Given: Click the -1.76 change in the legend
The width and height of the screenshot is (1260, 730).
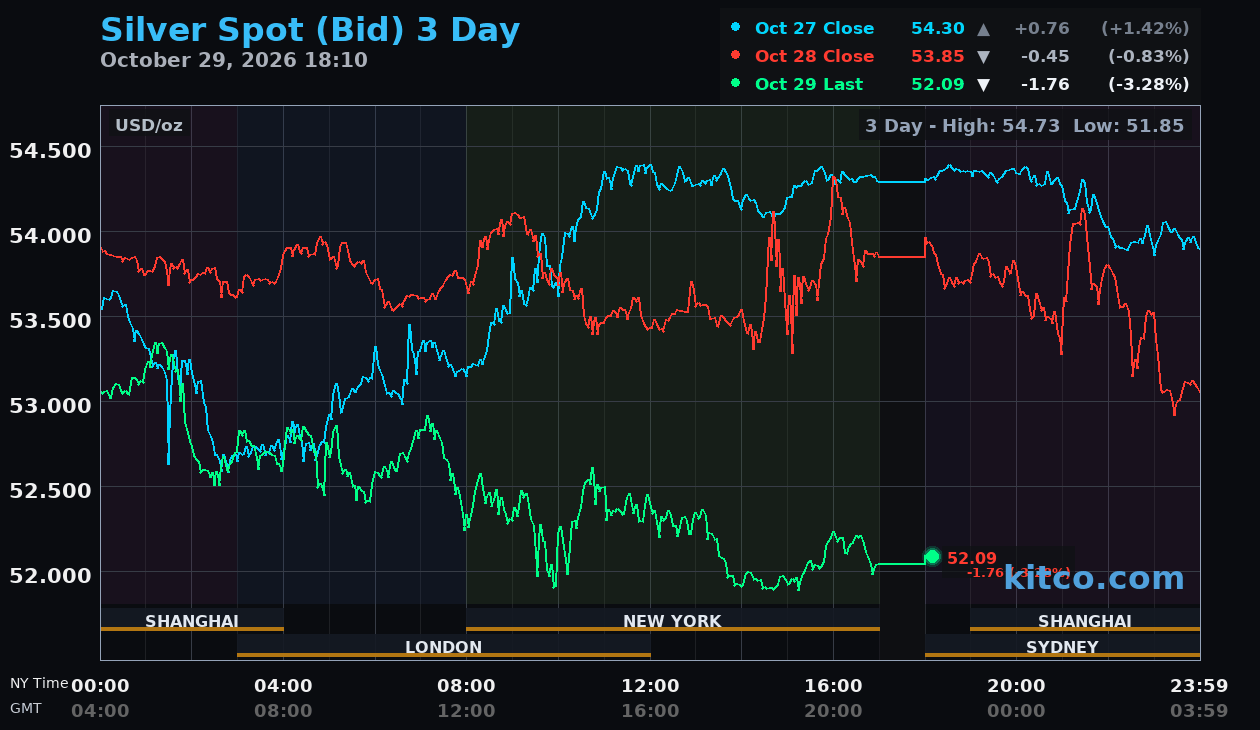Looking at the screenshot, I should (x=1044, y=84).
